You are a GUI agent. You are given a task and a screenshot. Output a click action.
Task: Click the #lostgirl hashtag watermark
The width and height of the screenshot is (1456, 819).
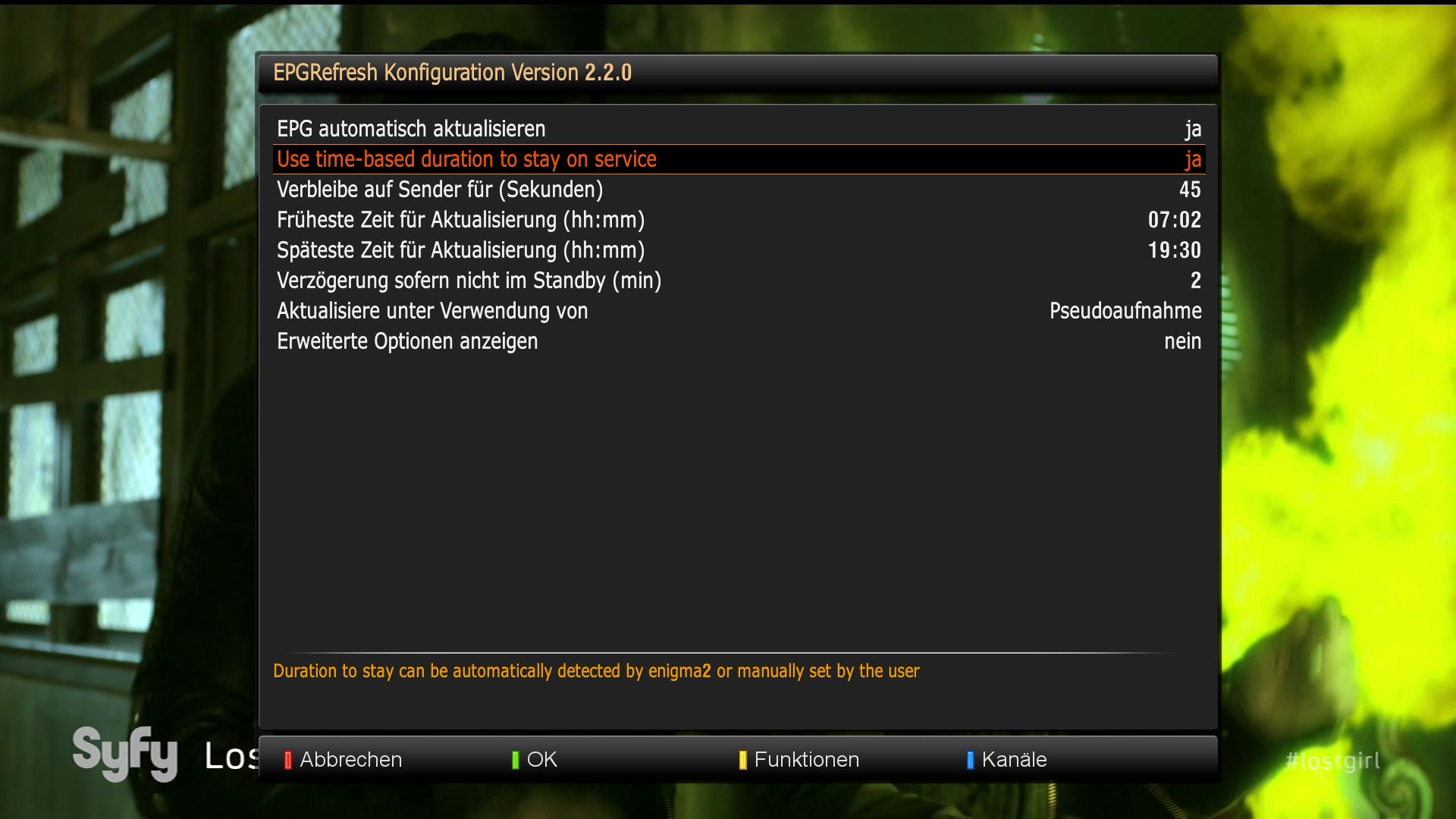tap(1332, 761)
